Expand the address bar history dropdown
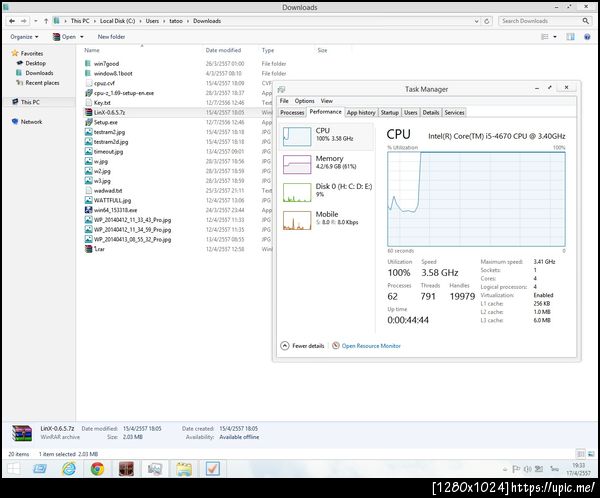The width and height of the screenshot is (600, 498). click(476, 21)
